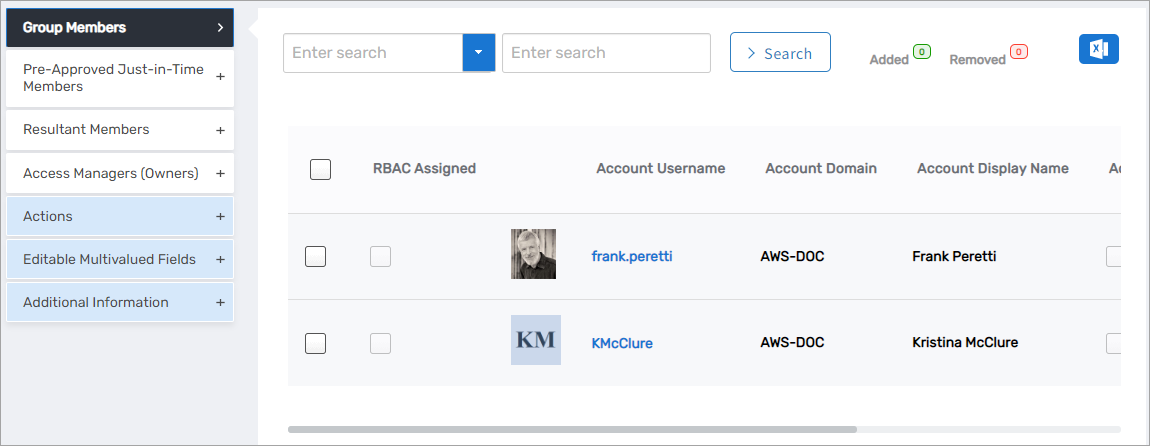This screenshot has width=1150, height=446.
Task: Toggle the select-all checkbox in table header
Action: coord(320,169)
